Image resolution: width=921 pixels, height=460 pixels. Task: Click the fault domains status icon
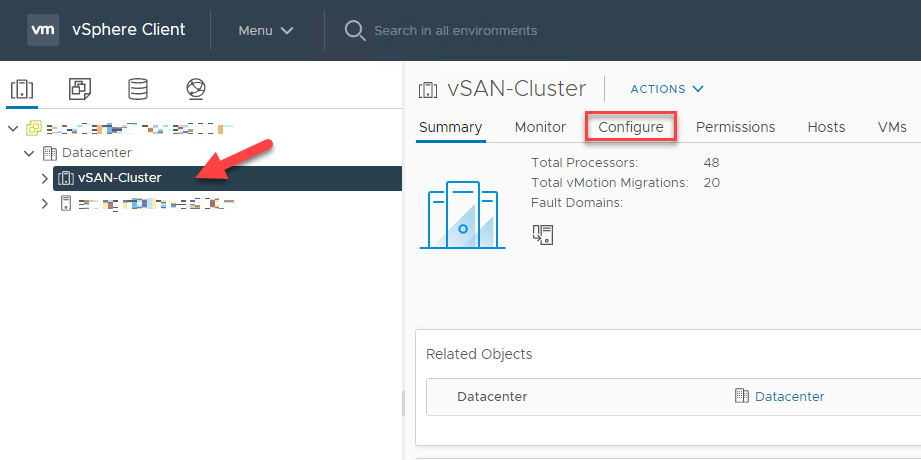542,234
